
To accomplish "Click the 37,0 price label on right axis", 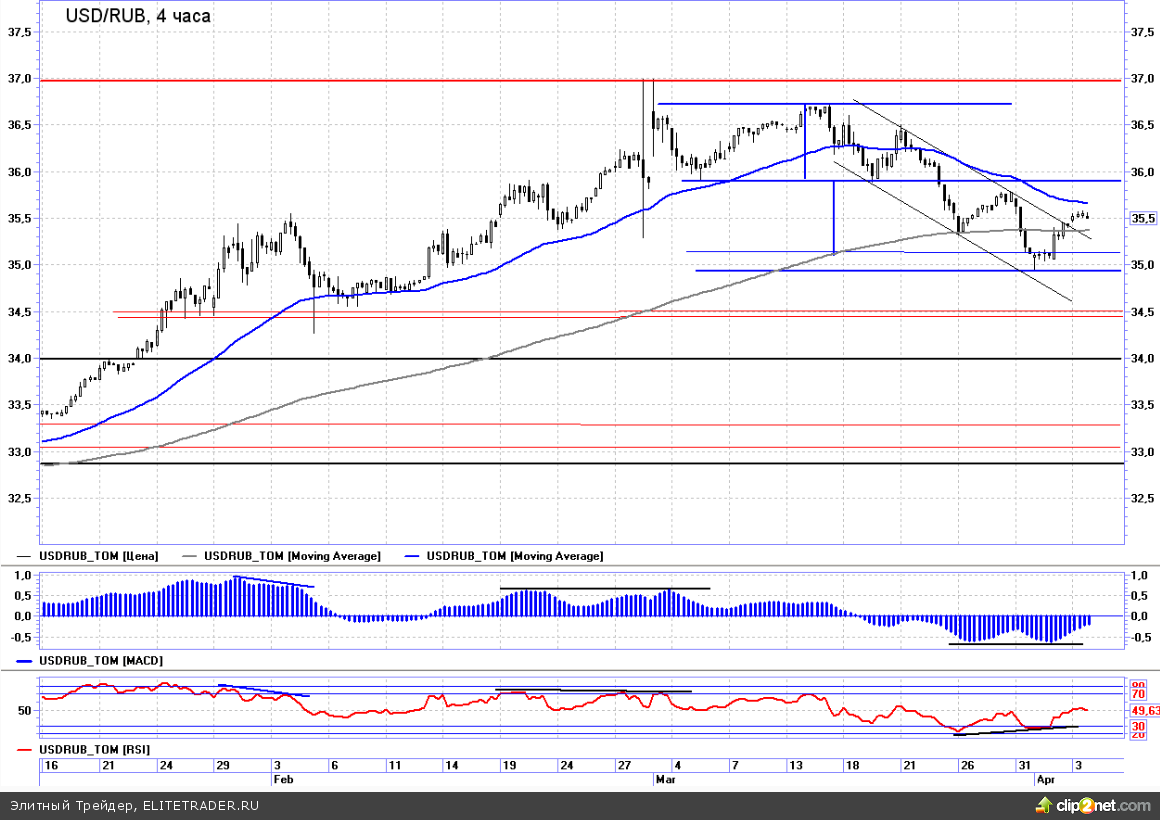I will click(1141, 79).
